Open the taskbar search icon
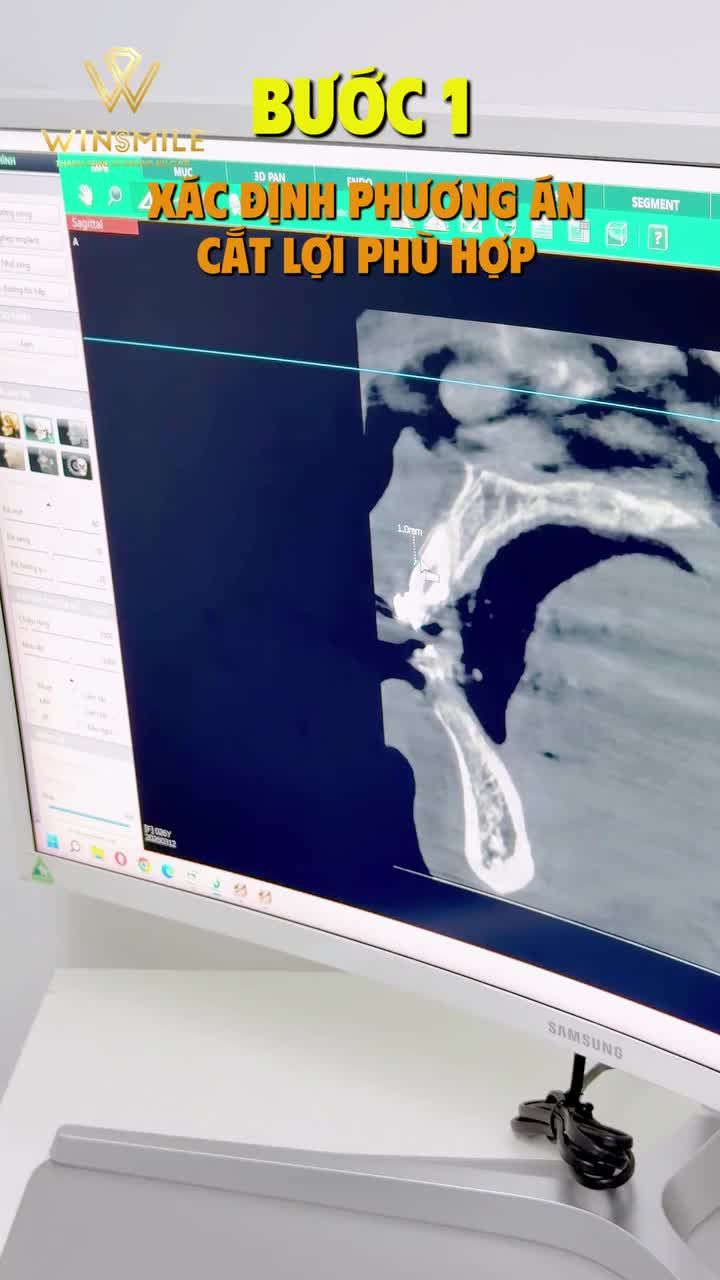Image resolution: width=720 pixels, height=1280 pixels. click(x=75, y=847)
